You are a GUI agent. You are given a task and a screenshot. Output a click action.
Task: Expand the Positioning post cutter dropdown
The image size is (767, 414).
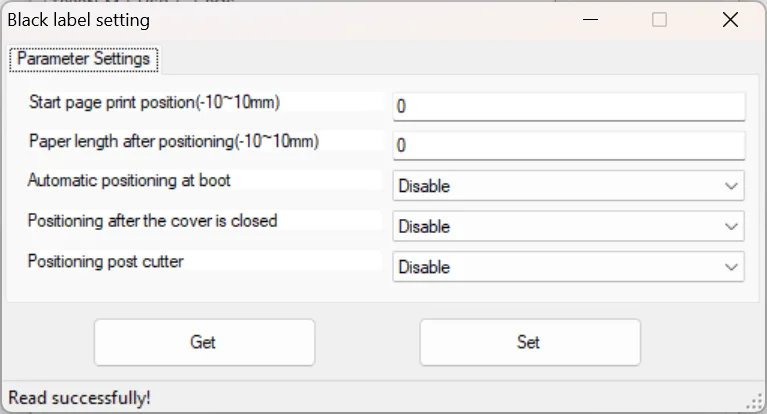[568, 267]
